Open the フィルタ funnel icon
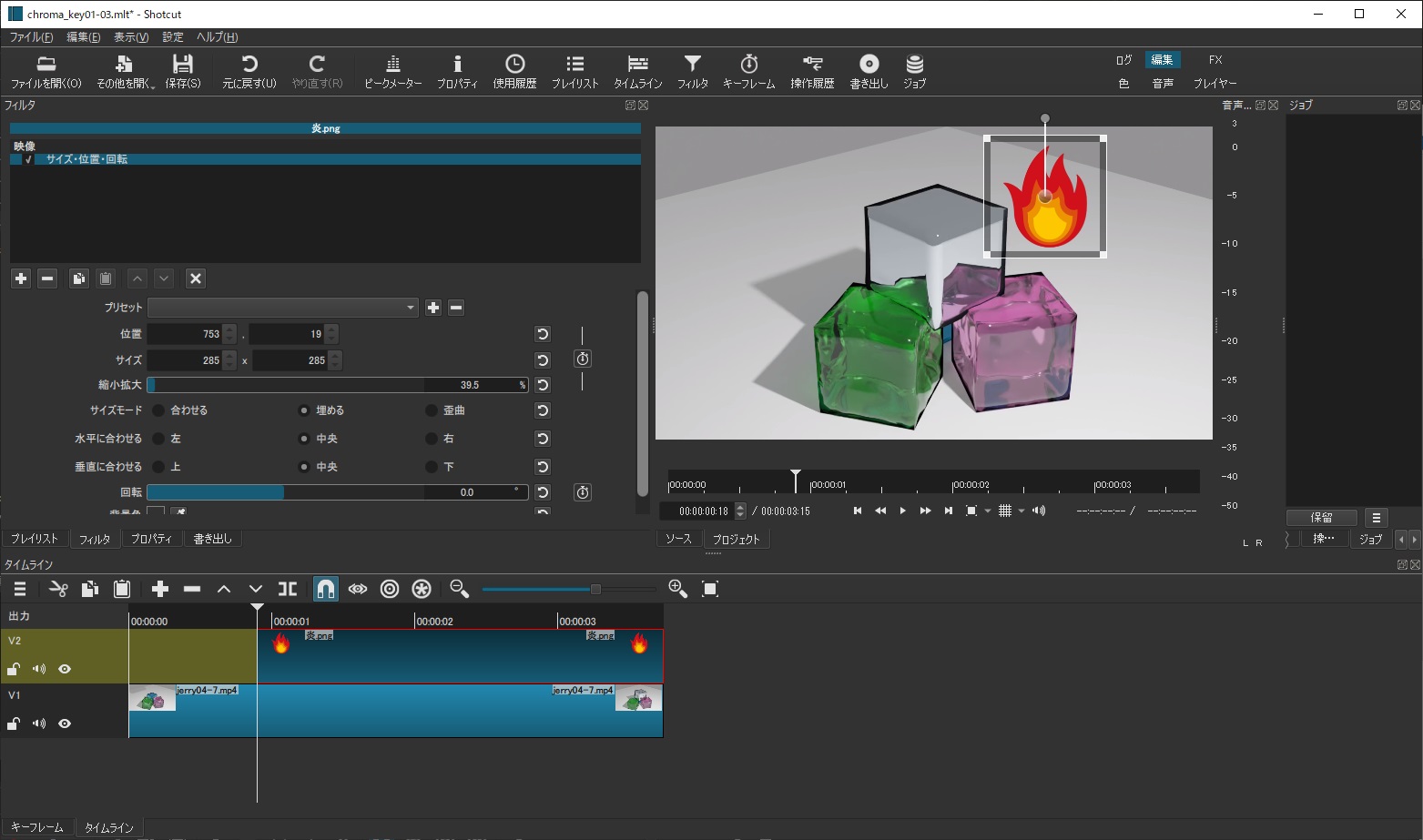This screenshot has height=840, width=1423. [693, 71]
